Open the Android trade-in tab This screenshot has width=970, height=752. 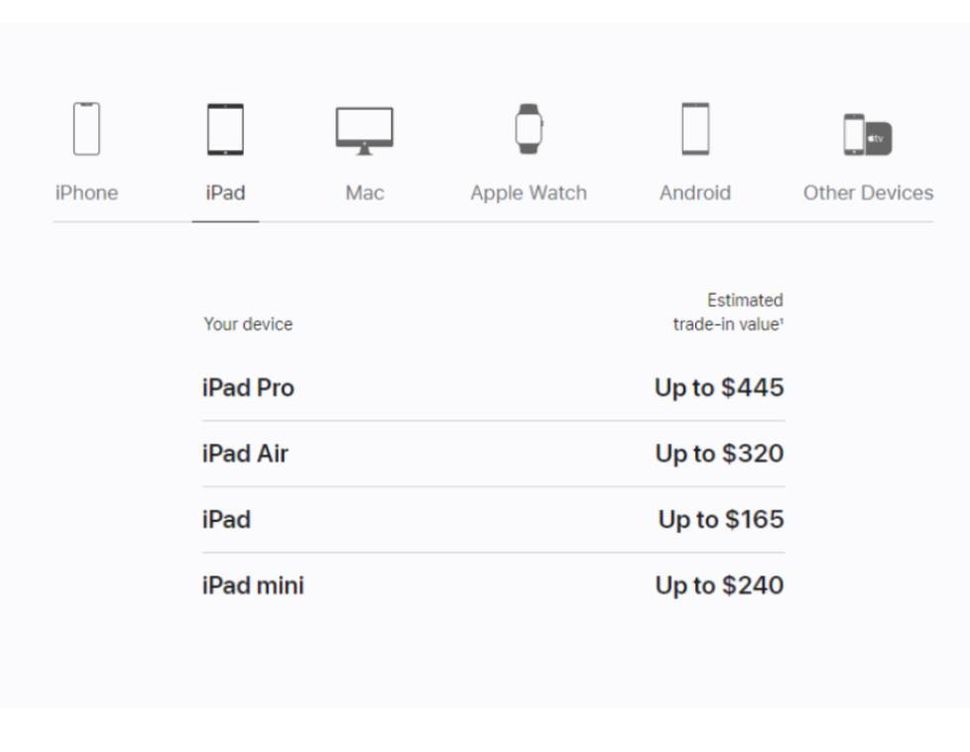click(696, 192)
